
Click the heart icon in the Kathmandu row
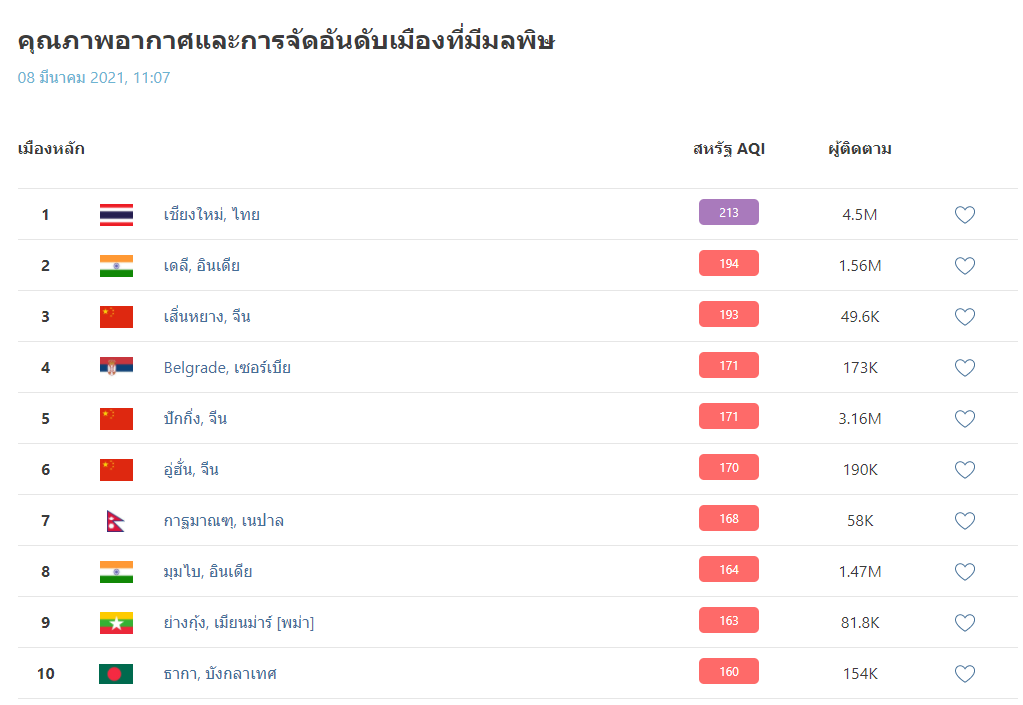[x=964, y=520]
